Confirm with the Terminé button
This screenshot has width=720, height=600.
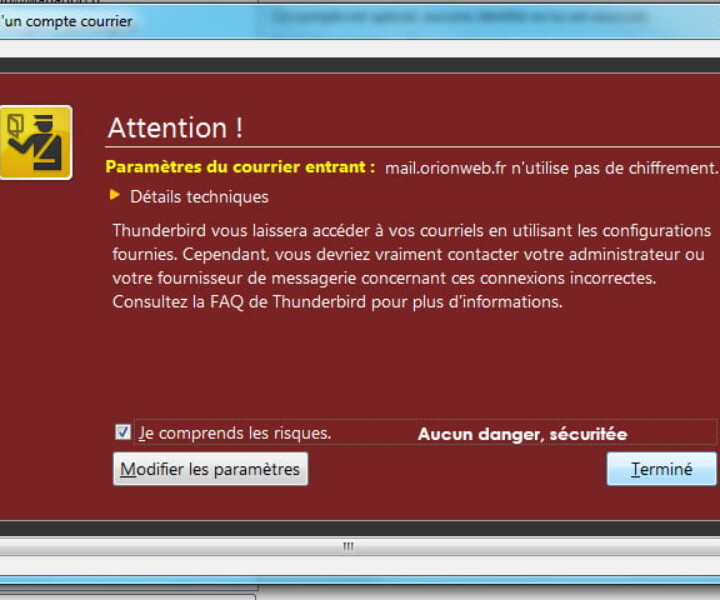pyautogui.click(x=661, y=469)
